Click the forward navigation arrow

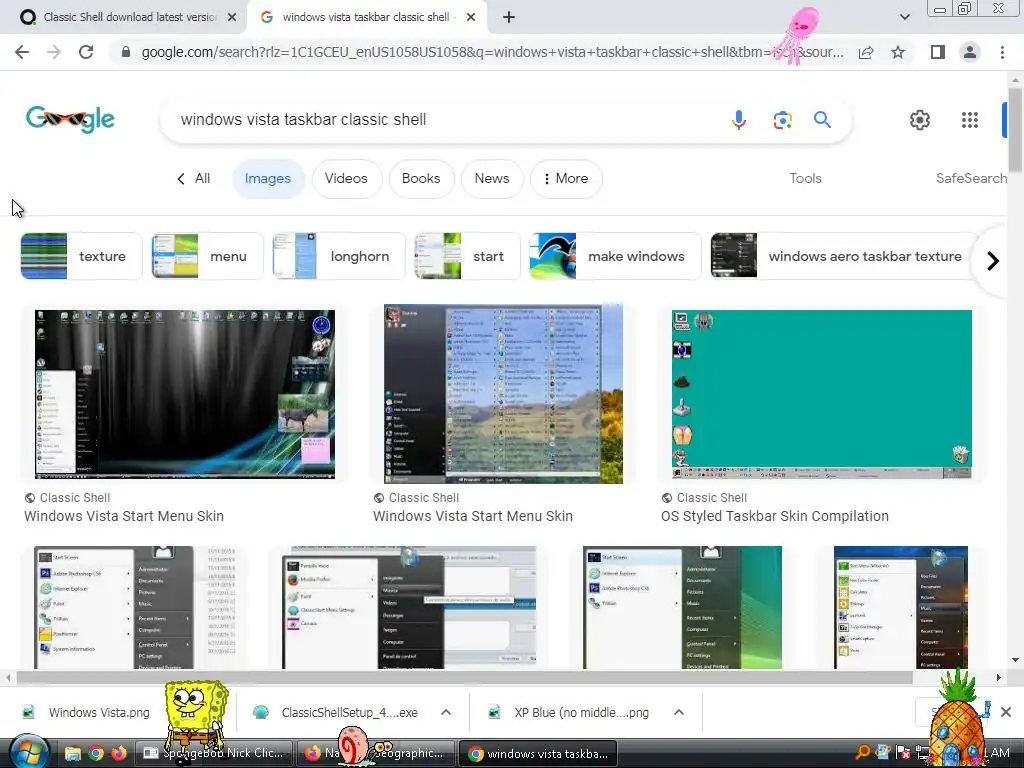tap(54, 52)
